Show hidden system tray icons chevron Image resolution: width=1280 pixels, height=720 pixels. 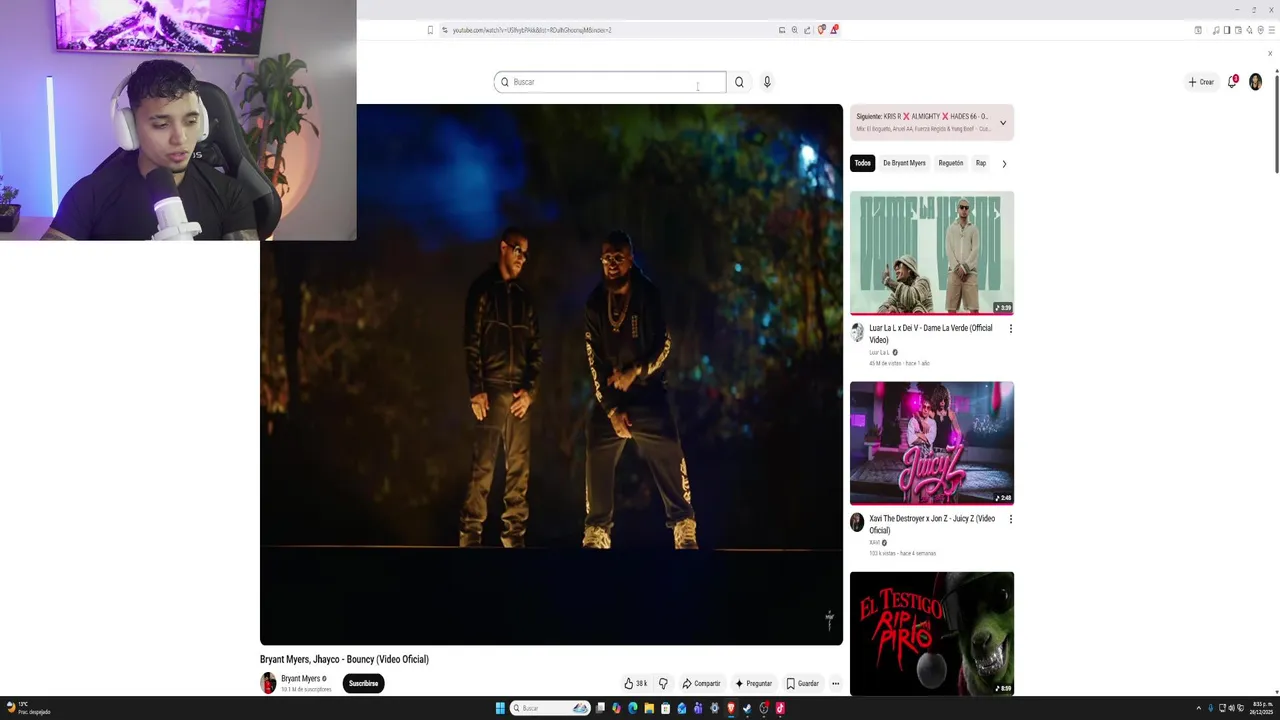(1199, 708)
